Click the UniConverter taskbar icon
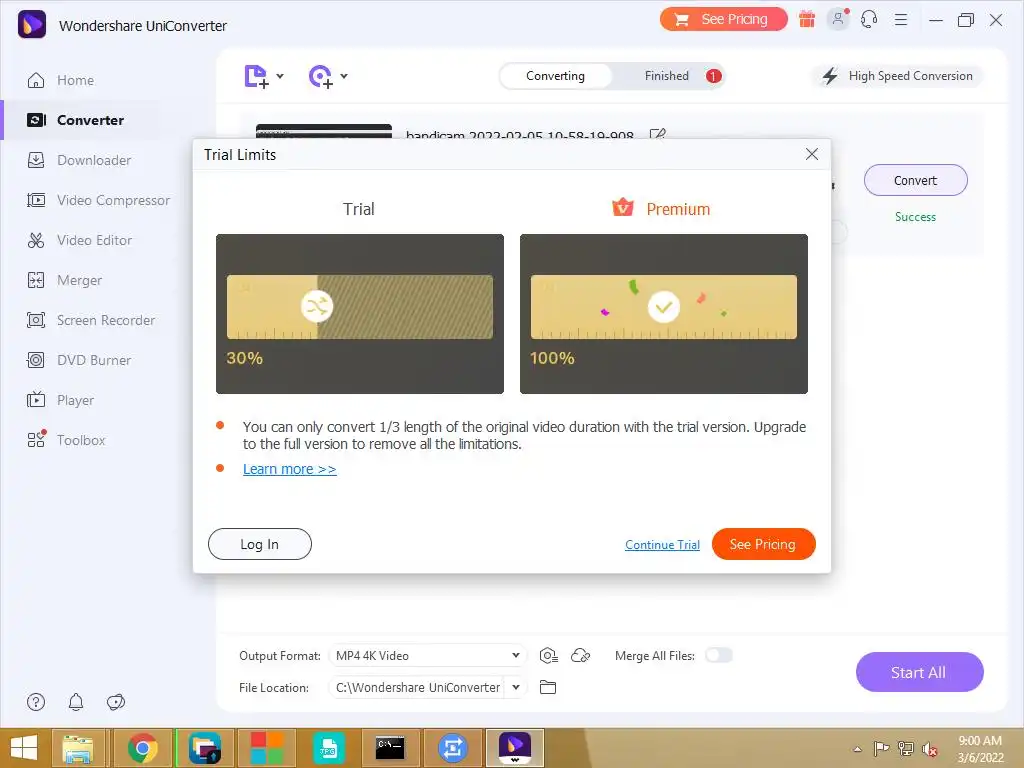Viewport: 1024px width, 768px height. click(515, 748)
